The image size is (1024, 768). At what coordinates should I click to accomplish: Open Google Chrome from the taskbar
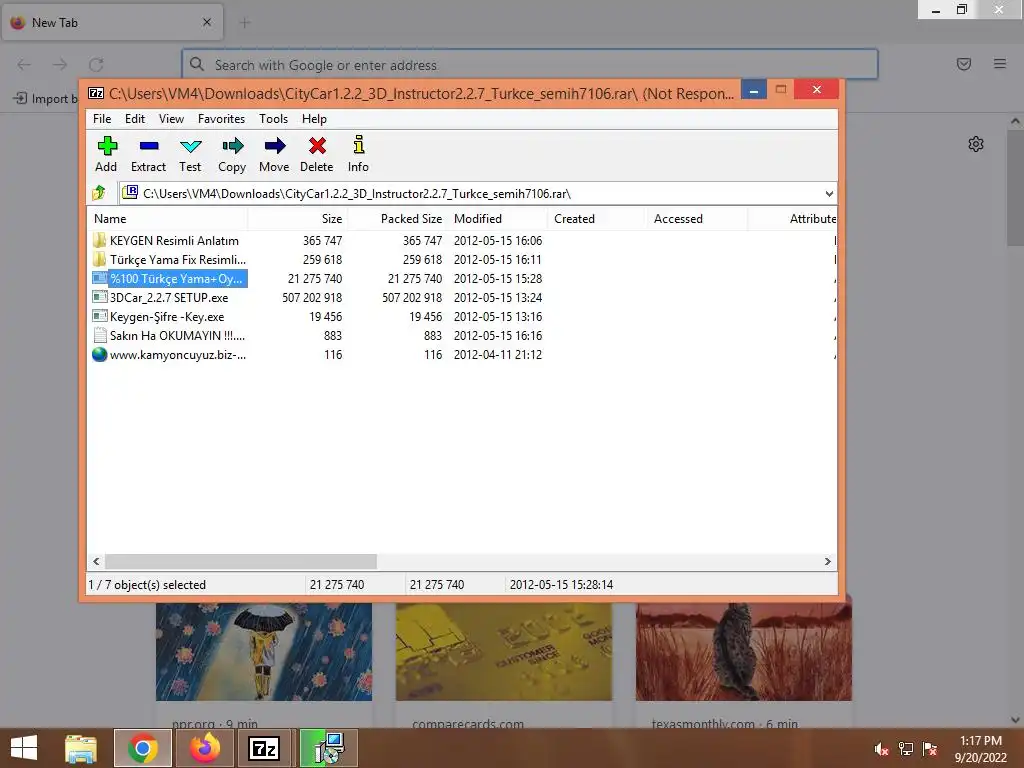tap(142, 748)
